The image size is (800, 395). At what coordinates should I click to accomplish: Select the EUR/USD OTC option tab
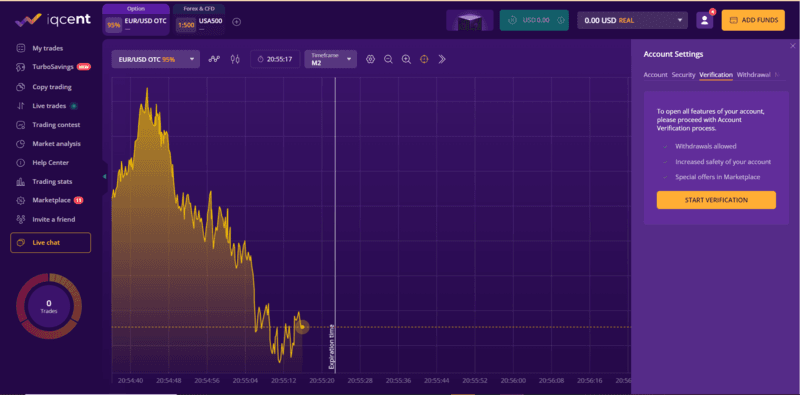coord(136,20)
